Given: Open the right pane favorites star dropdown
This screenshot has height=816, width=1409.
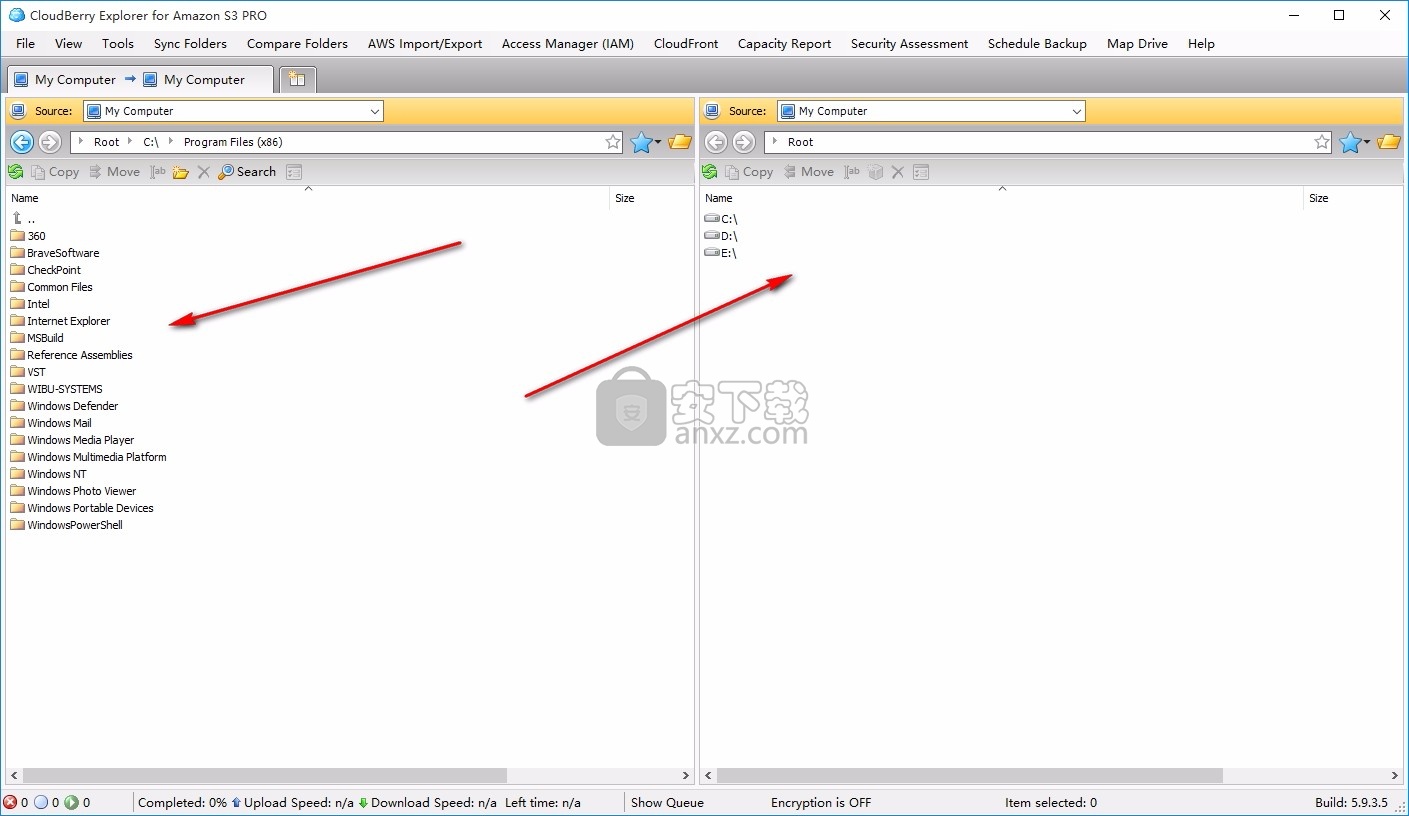Looking at the screenshot, I should [1366, 142].
